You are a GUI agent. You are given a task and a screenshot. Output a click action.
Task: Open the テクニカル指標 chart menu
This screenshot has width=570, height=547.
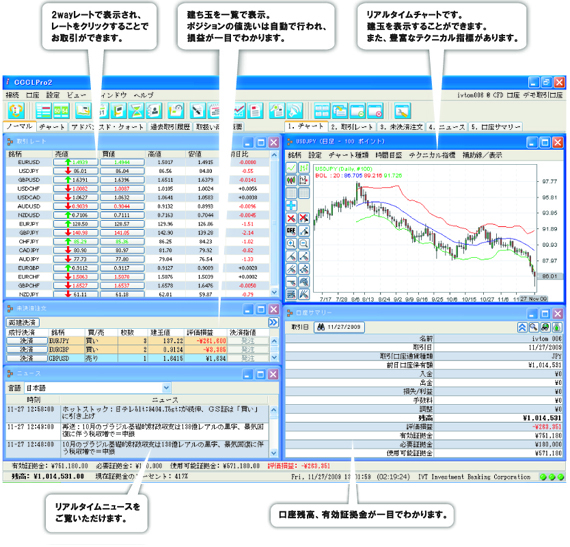[432, 155]
